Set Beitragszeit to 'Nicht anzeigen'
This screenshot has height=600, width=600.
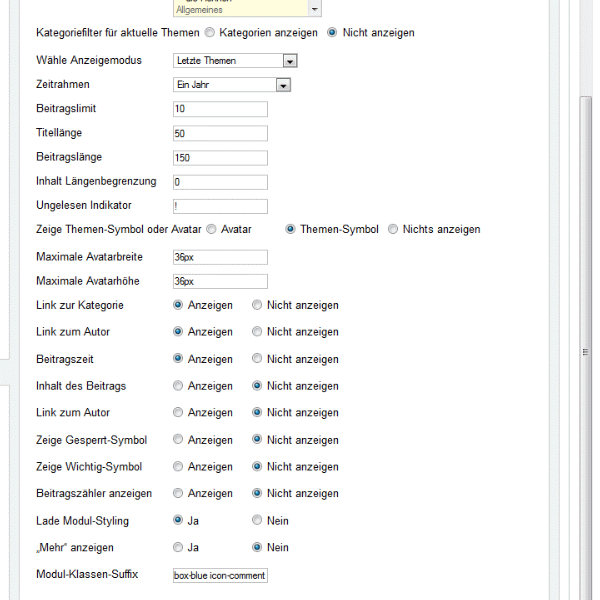(258, 359)
